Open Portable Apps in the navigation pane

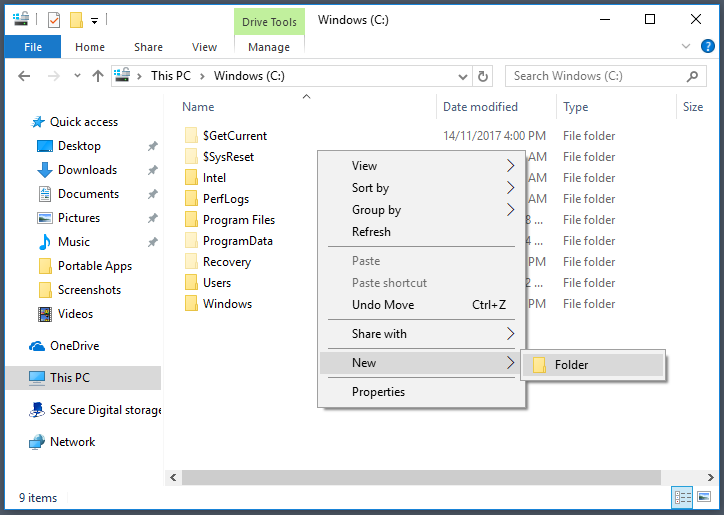(x=95, y=266)
